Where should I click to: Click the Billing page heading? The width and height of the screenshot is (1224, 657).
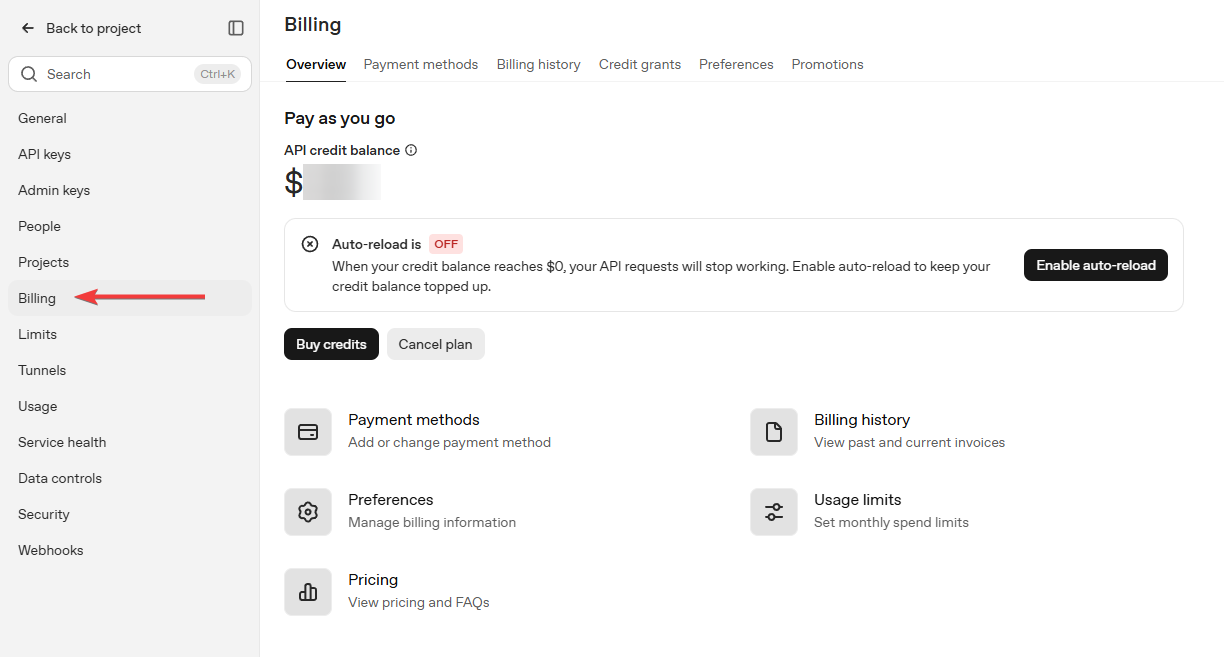[313, 25]
